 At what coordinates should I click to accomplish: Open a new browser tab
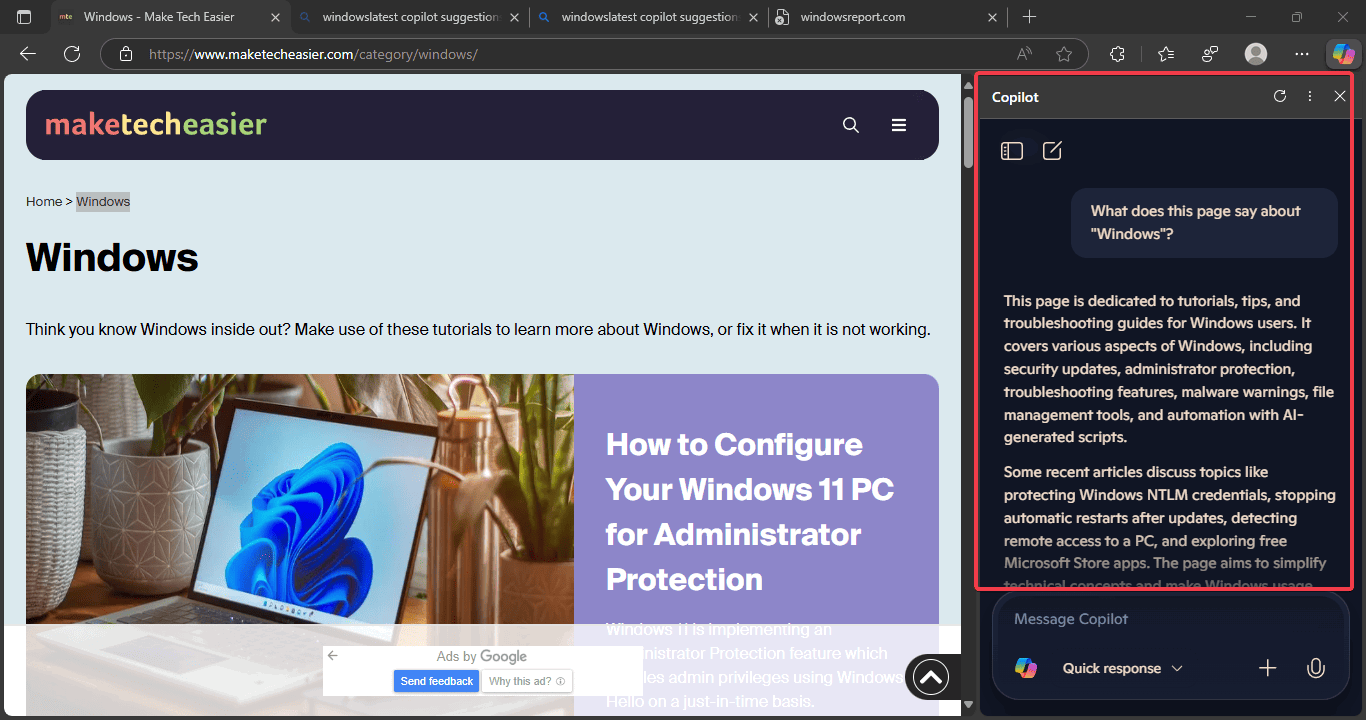click(1030, 17)
